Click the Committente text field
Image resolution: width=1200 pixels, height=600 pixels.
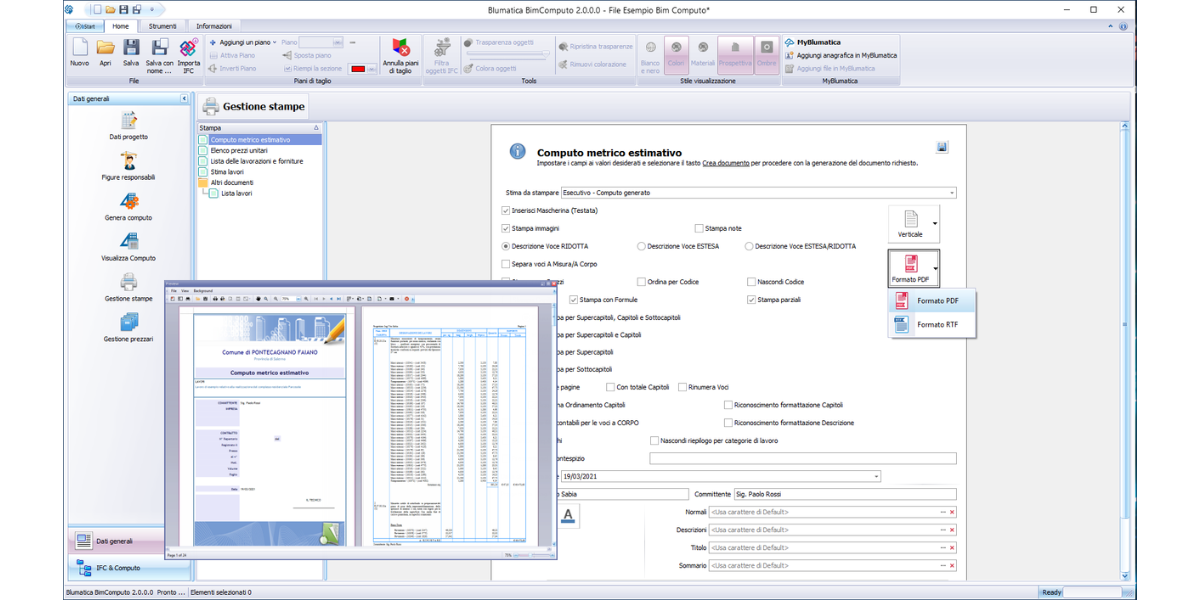(x=845, y=494)
